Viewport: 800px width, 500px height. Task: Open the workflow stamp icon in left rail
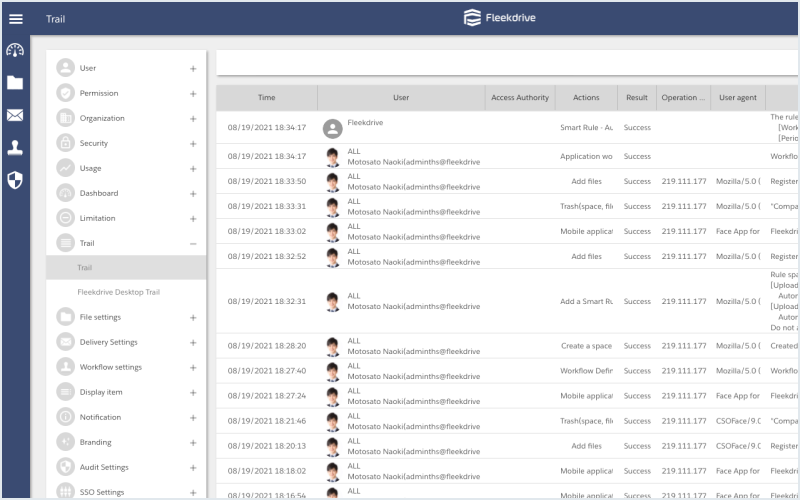15,147
